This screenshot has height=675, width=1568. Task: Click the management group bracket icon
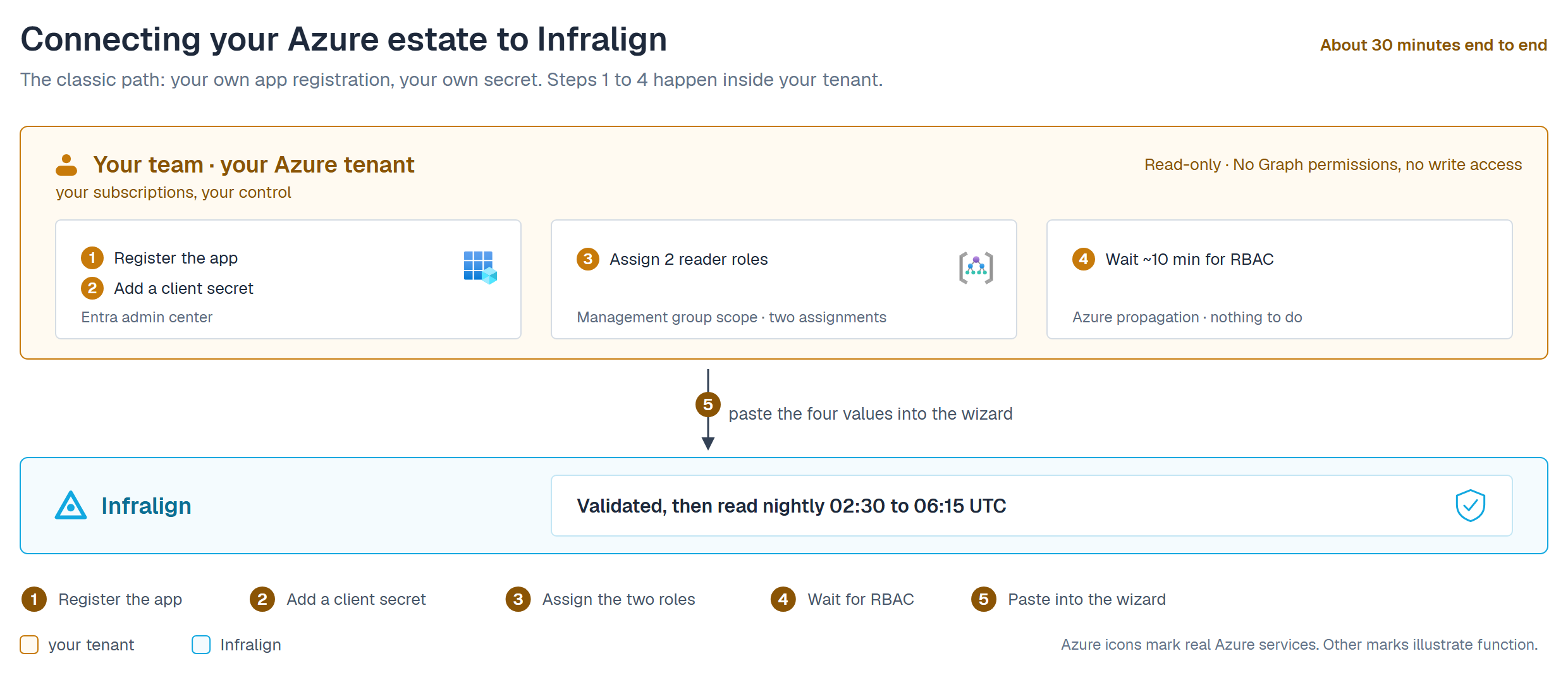[x=976, y=267]
